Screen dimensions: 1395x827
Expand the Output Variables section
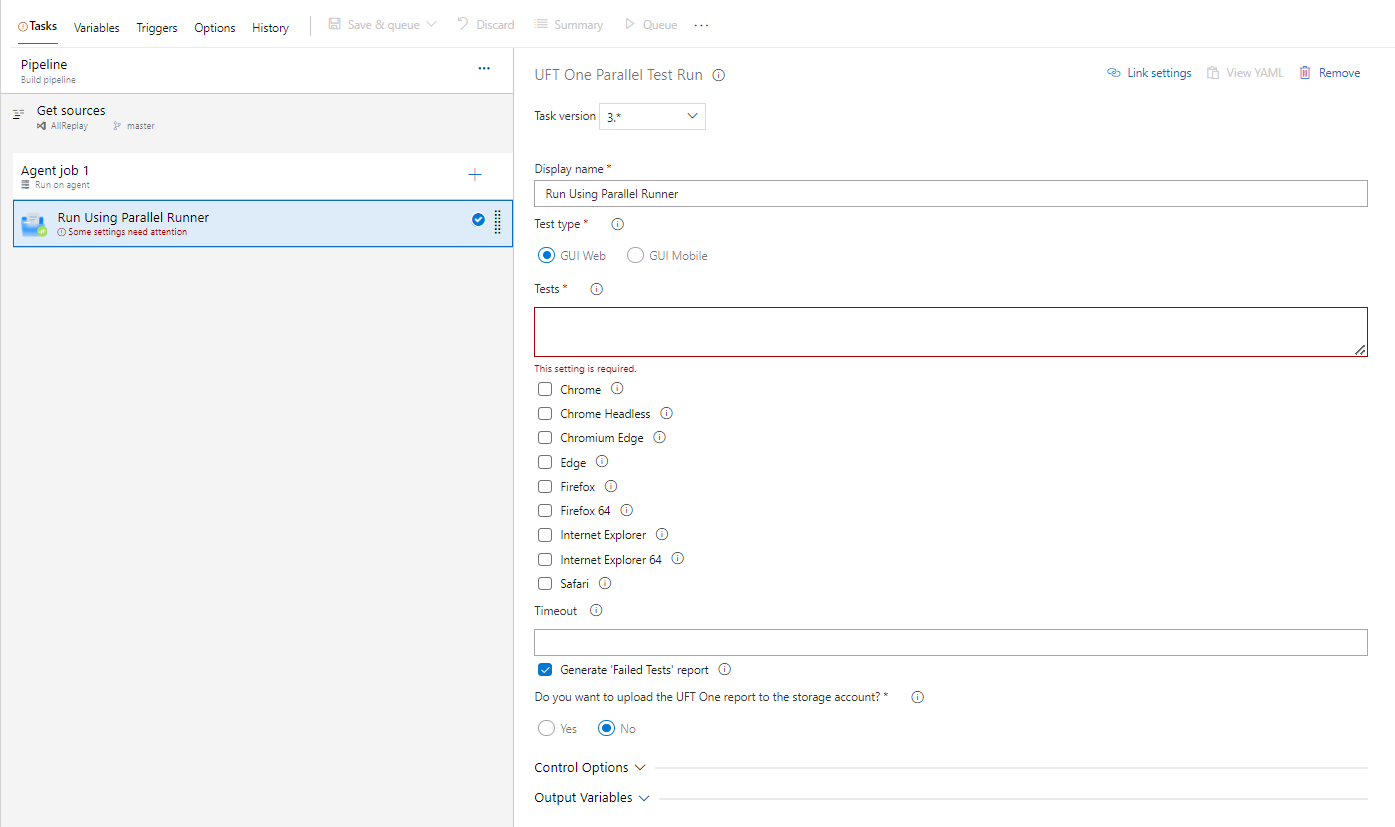pos(592,798)
